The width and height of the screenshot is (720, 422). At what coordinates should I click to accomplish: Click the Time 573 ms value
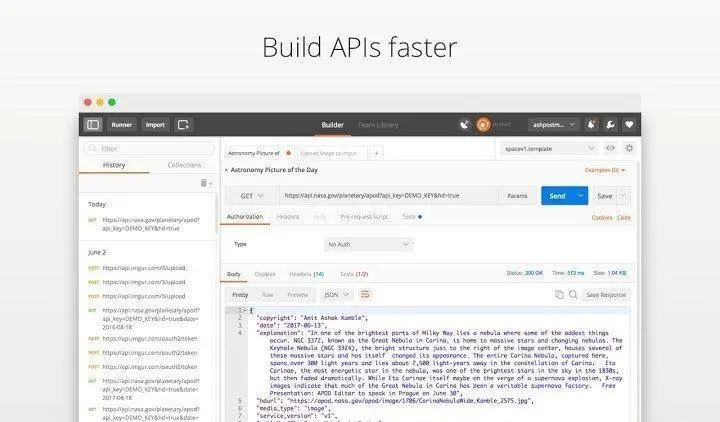(568, 273)
